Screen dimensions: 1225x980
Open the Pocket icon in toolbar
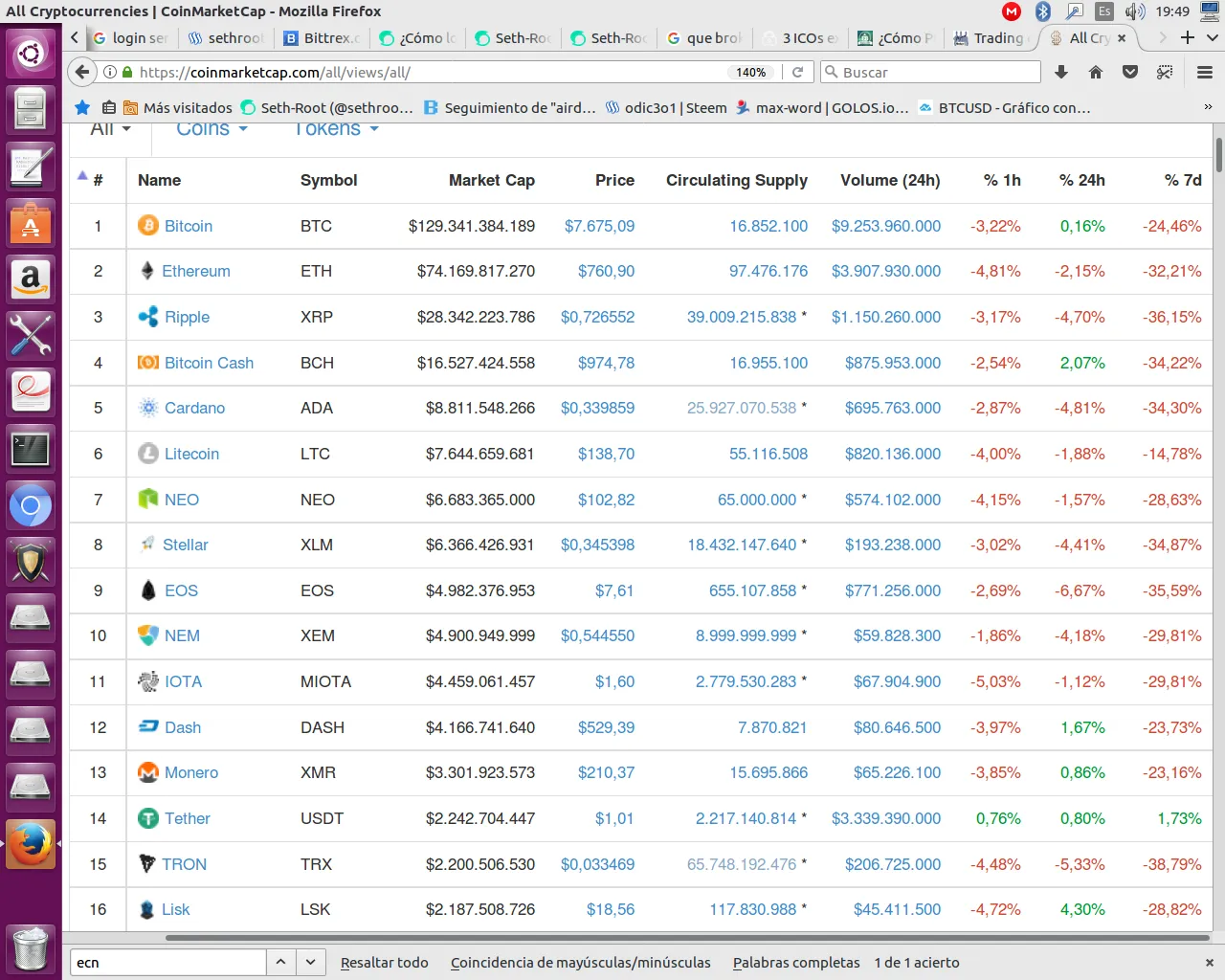(x=1130, y=72)
